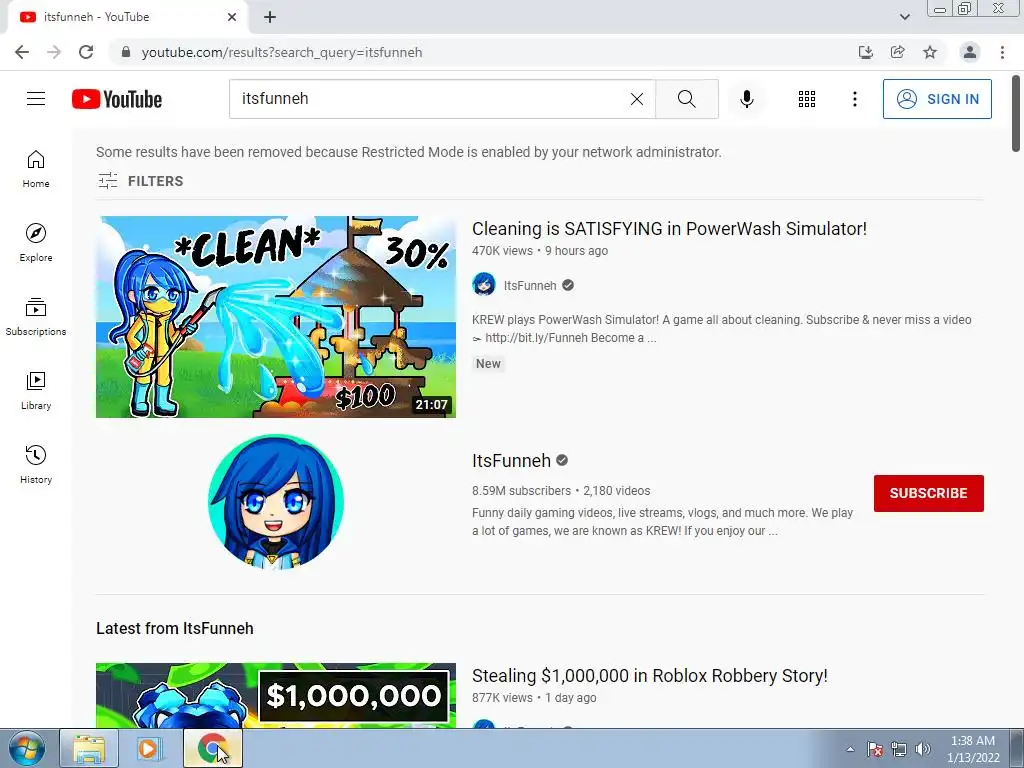
Task: Open the ItsFunneh channel name in channel card
Action: [511, 460]
